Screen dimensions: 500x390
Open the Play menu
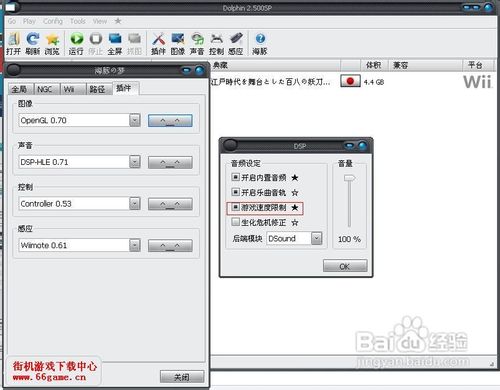click(x=29, y=21)
